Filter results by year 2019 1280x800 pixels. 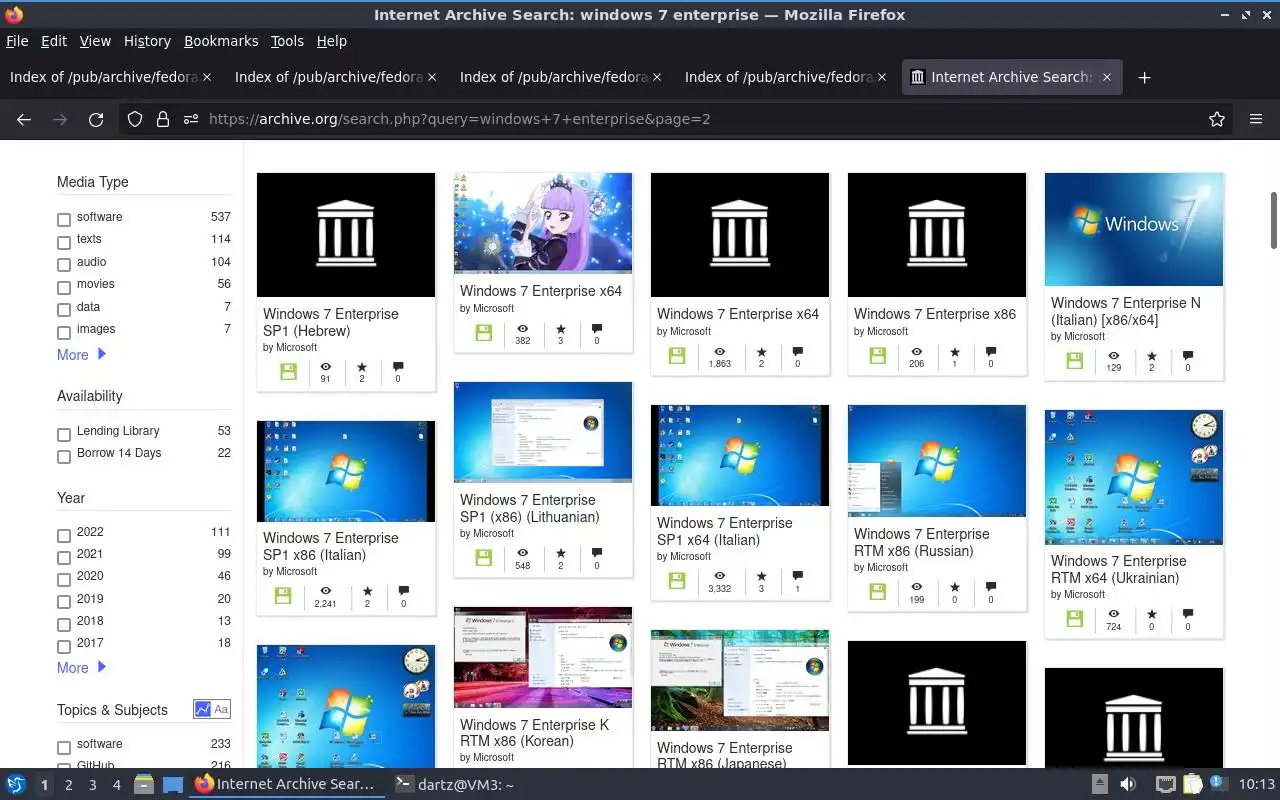64,601
